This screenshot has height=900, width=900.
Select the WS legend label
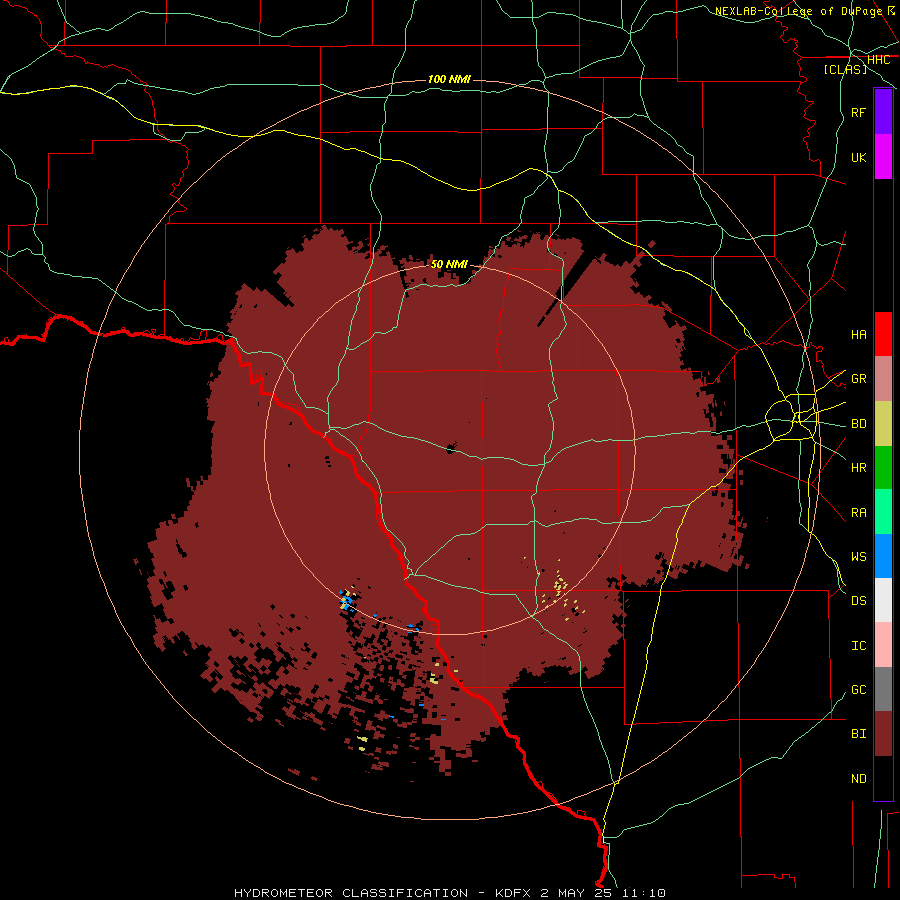tap(858, 557)
